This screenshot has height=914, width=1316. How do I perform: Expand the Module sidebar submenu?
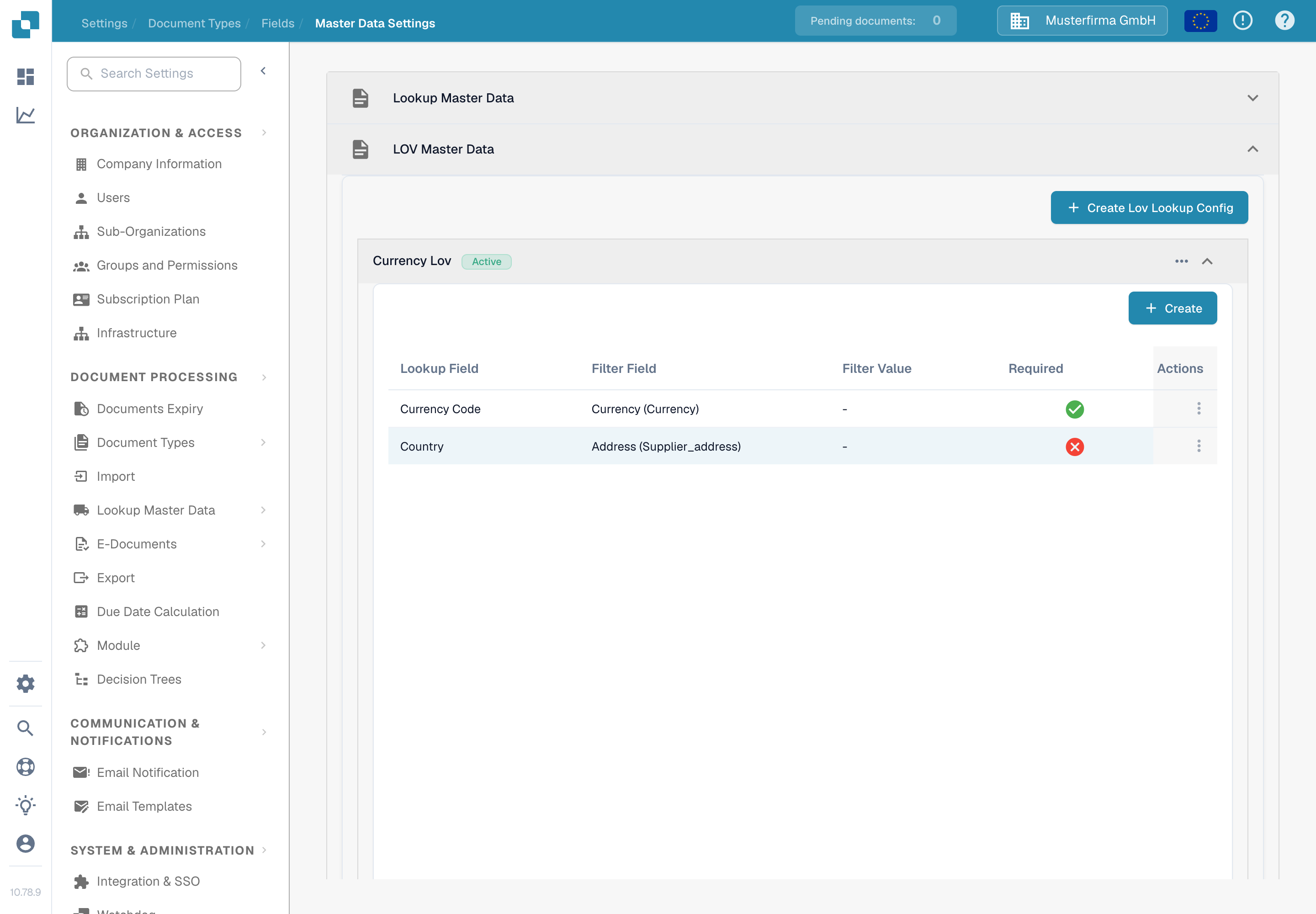(264, 645)
